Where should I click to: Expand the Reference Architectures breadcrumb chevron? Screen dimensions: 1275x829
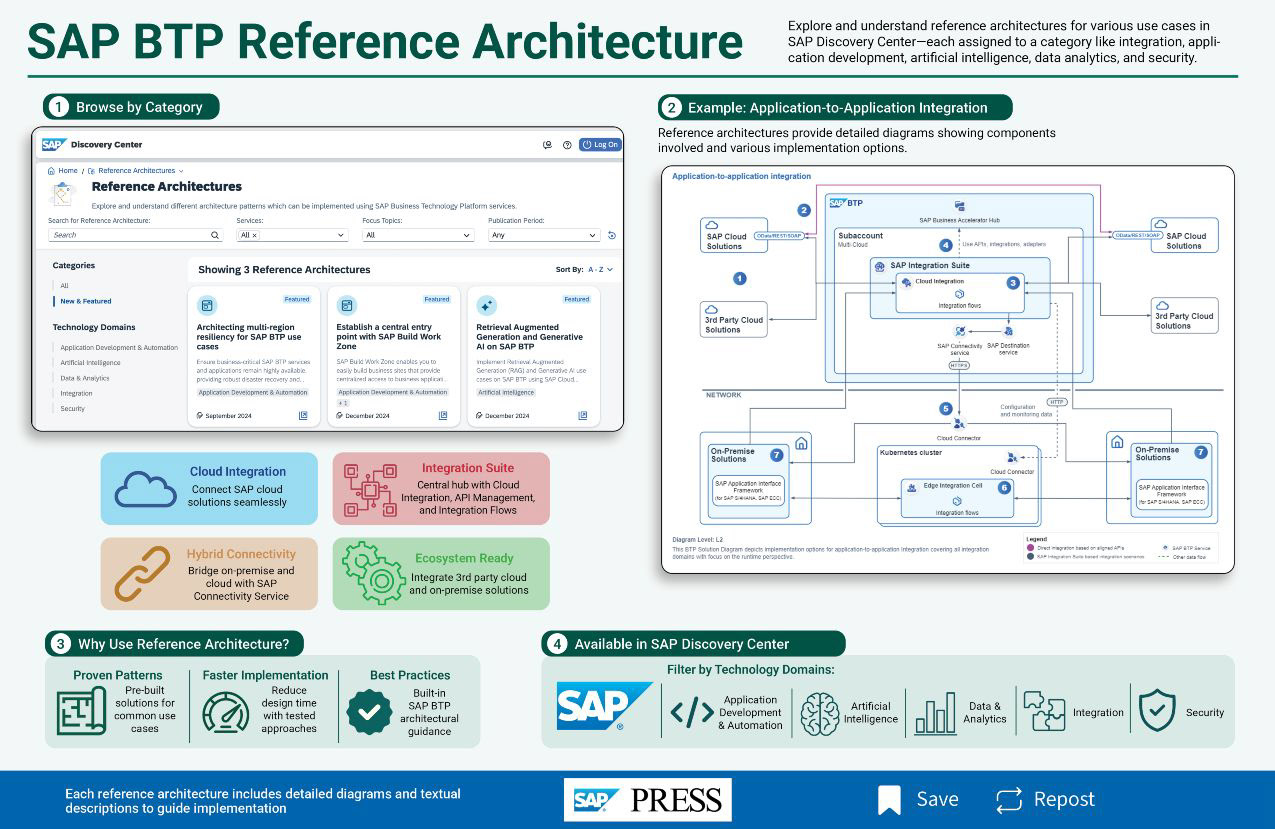(181, 171)
